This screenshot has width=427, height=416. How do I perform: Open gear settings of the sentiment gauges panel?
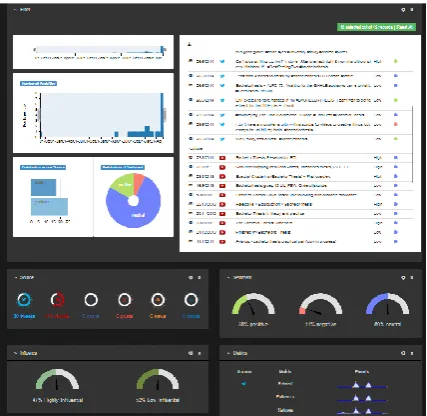[403, 277]
